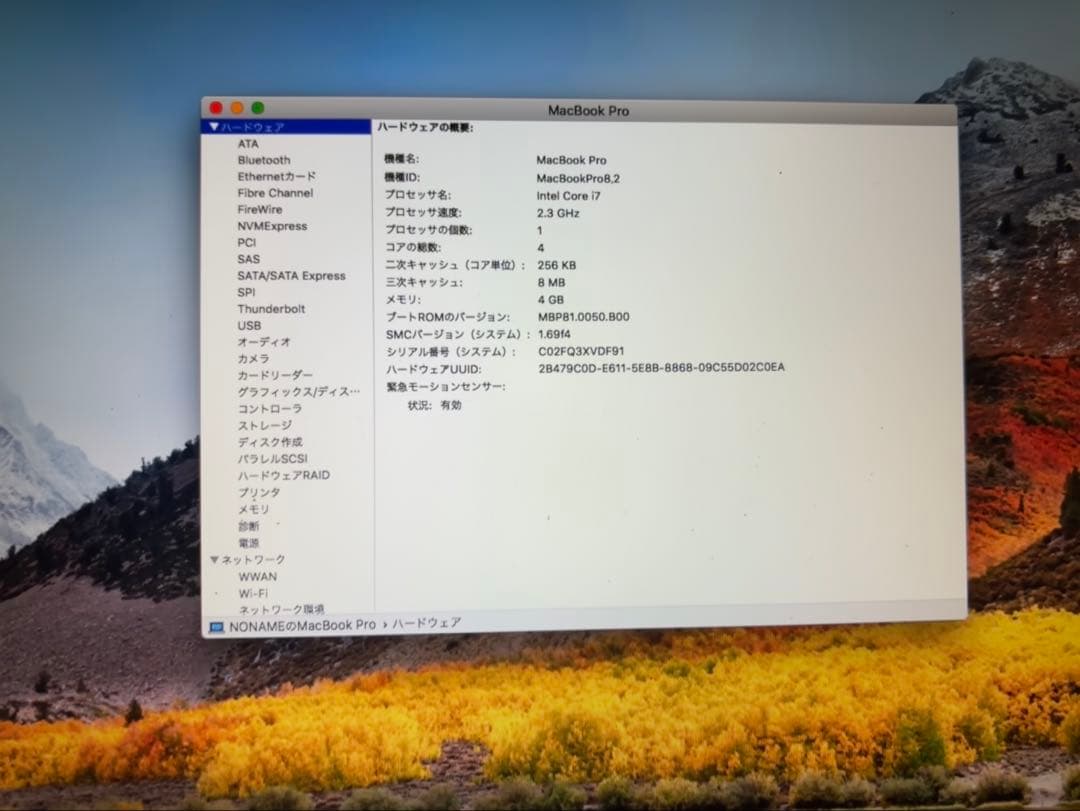Collapse the ネットワーク disclosure triangle
1080x811 pixels.
[x=214, y=560]
